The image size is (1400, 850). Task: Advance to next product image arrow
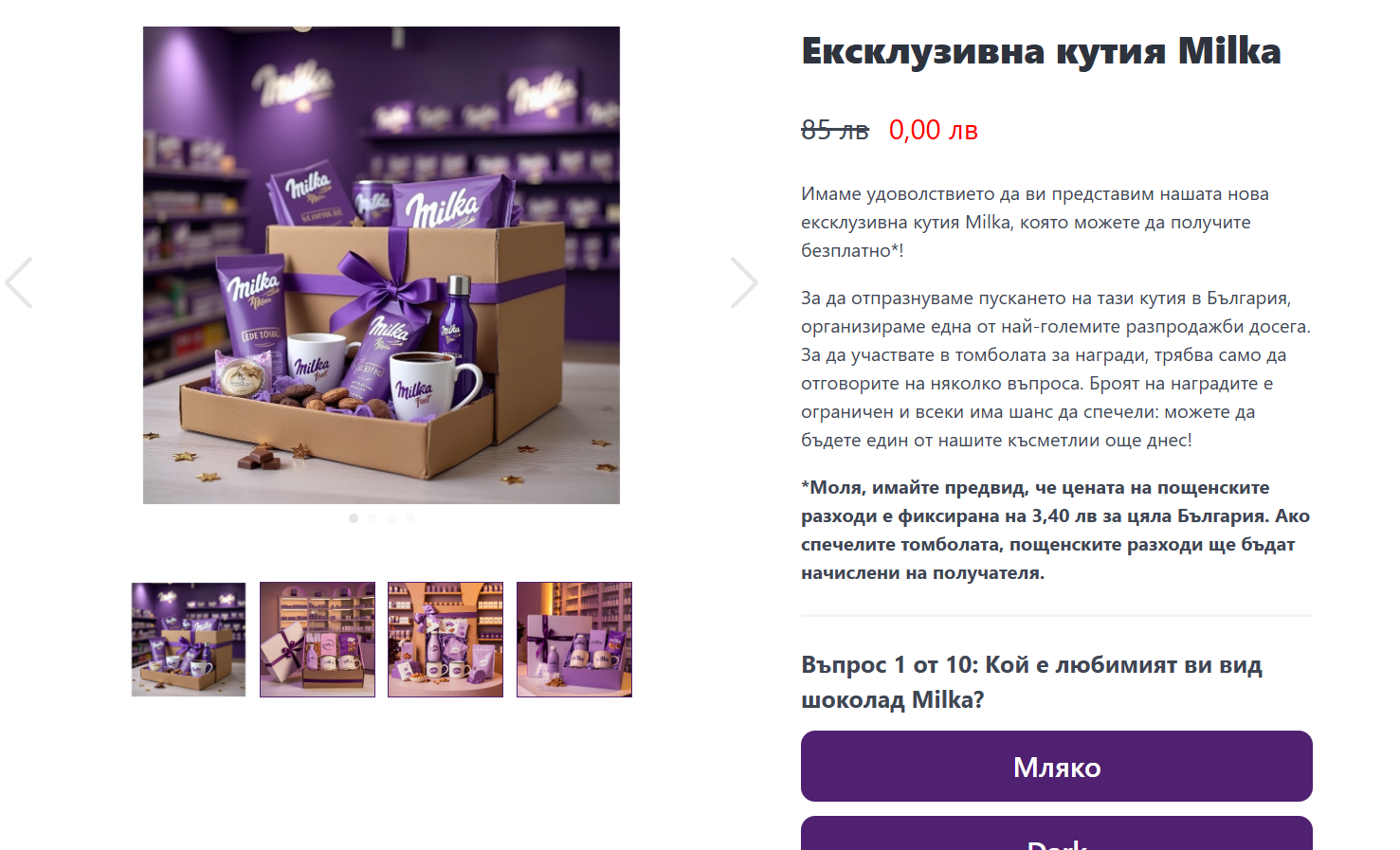click(x=744, y=282)
